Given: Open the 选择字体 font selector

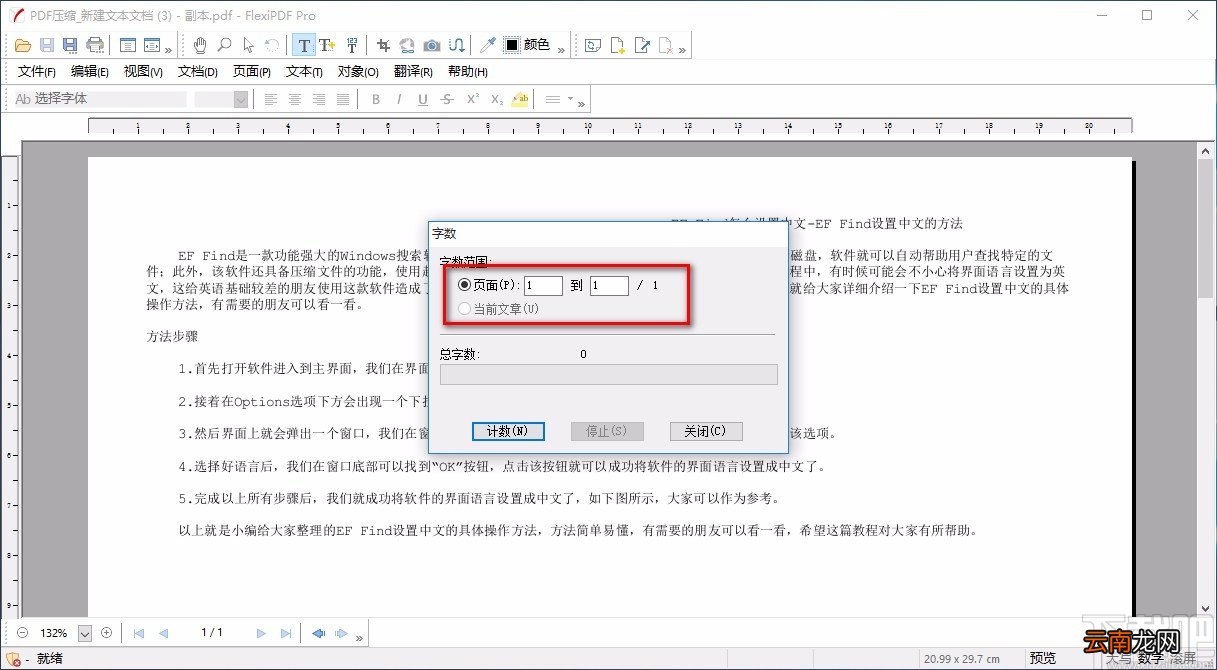Looking at the screenshot, I should click(100, 99).
